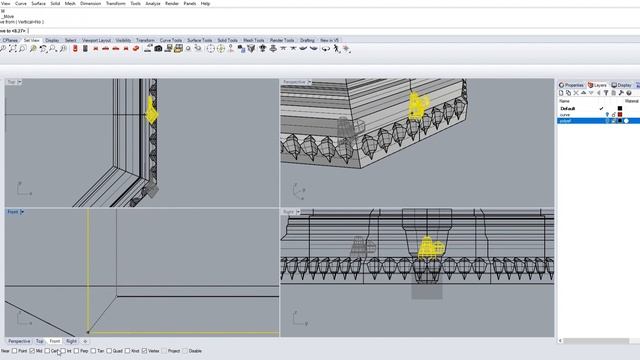The height and width of the screenshot is (360, 640).
Task: Switch to the Mesh Tools toolbar tab
Action: pyautogui.click(x=253, y=40)
